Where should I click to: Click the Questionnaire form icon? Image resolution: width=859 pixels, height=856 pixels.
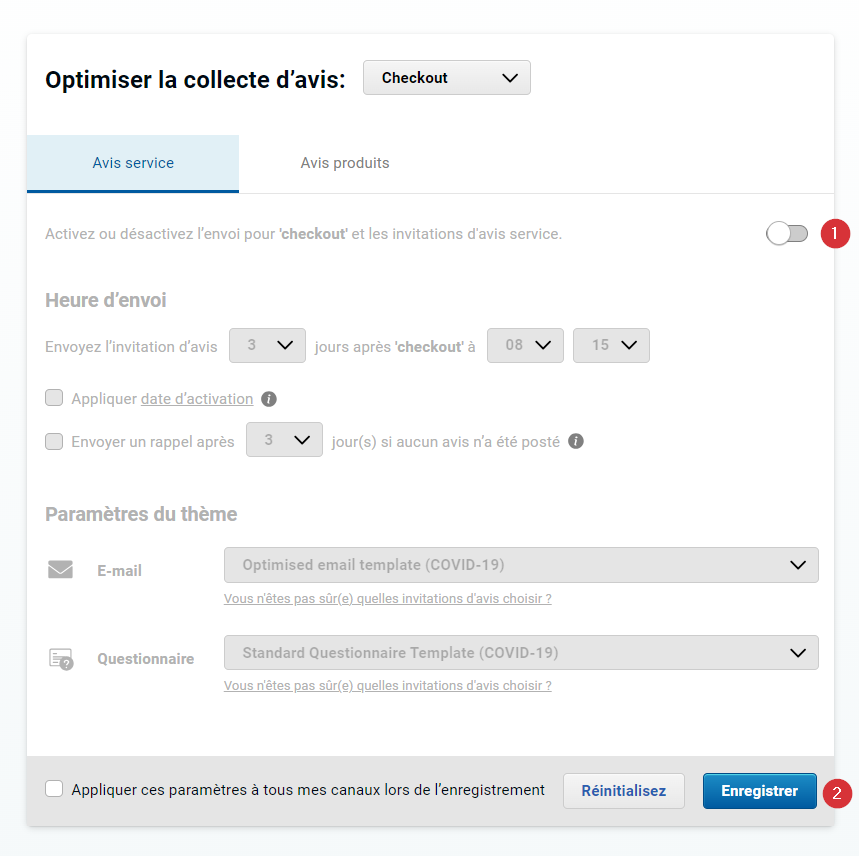pos(61,659)
